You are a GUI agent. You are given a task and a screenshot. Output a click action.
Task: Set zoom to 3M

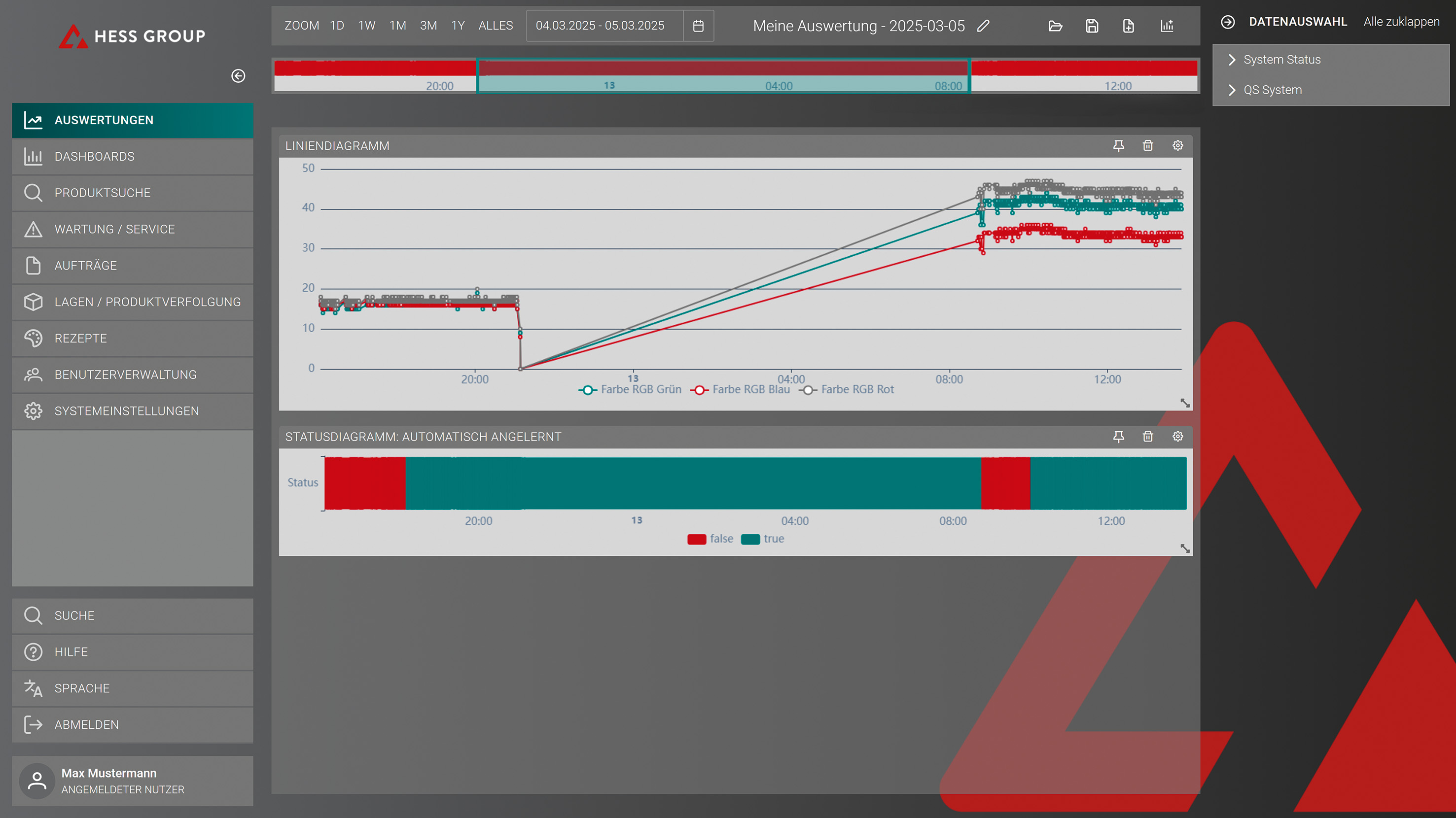tap(428, 26)
